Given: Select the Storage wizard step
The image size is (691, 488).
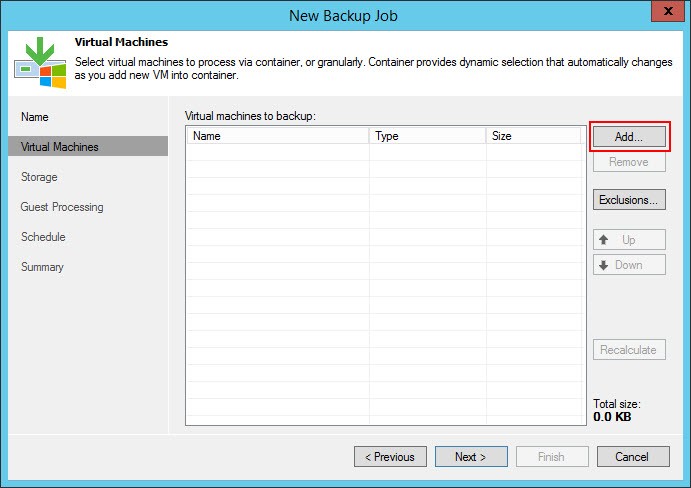Looking at the screenshot, I should pos(39,177).
